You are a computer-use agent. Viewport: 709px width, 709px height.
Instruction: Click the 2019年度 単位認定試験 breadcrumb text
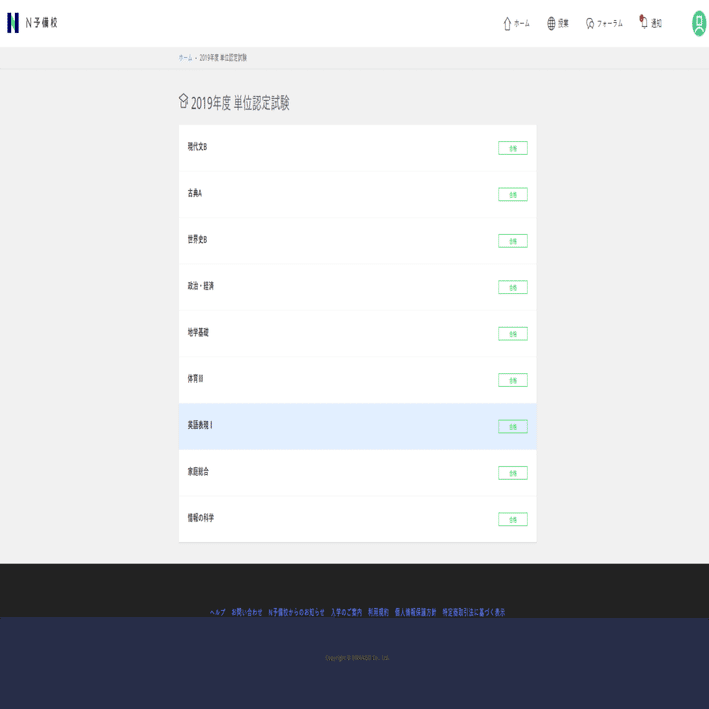click(x=223, y=57)
